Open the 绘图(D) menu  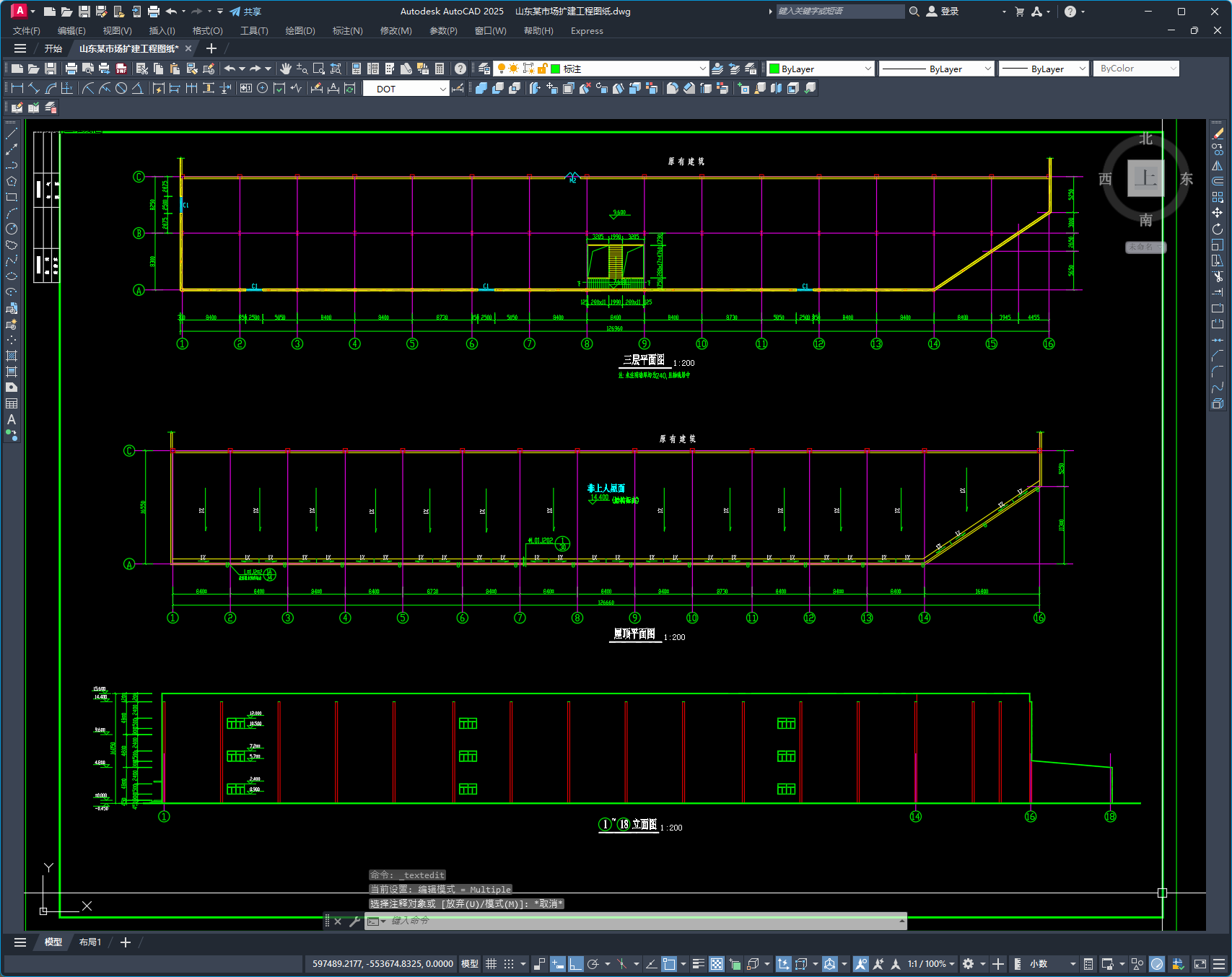pos(300,31)
